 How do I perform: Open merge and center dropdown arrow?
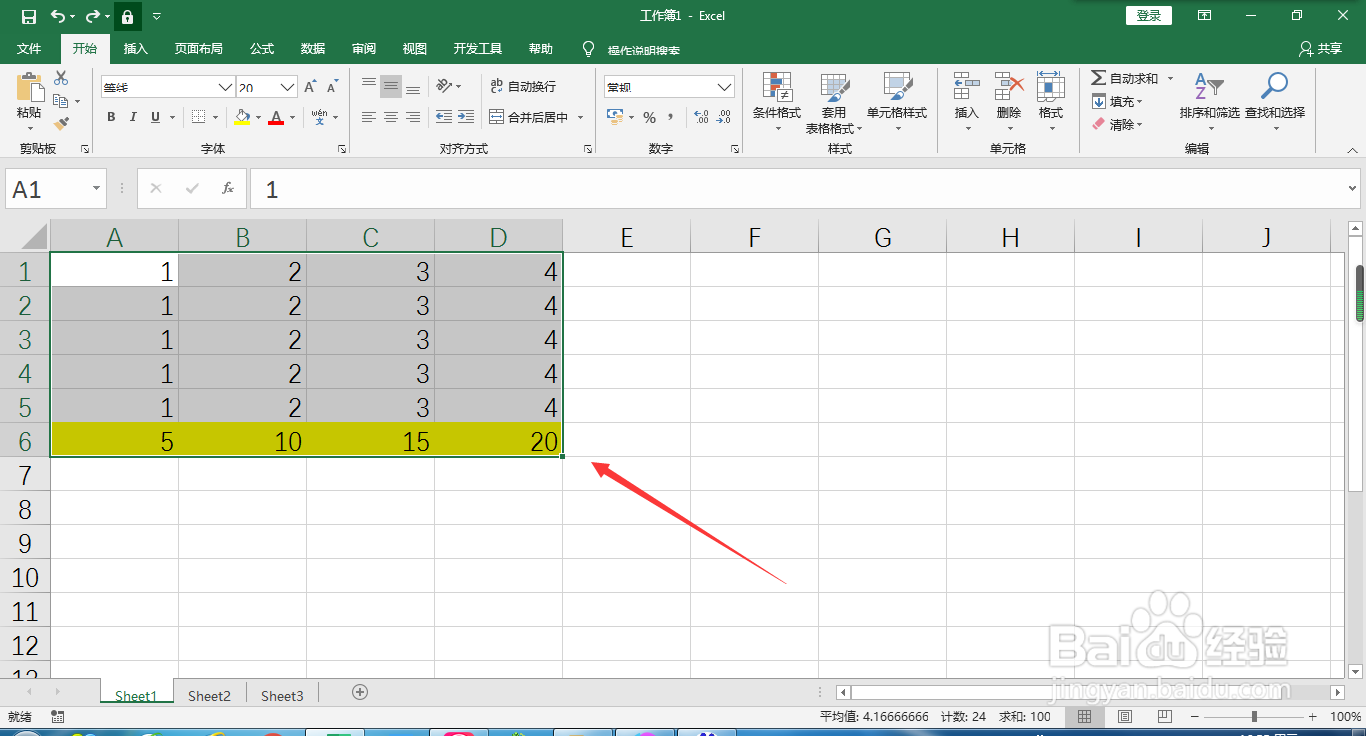coord(580,118)
